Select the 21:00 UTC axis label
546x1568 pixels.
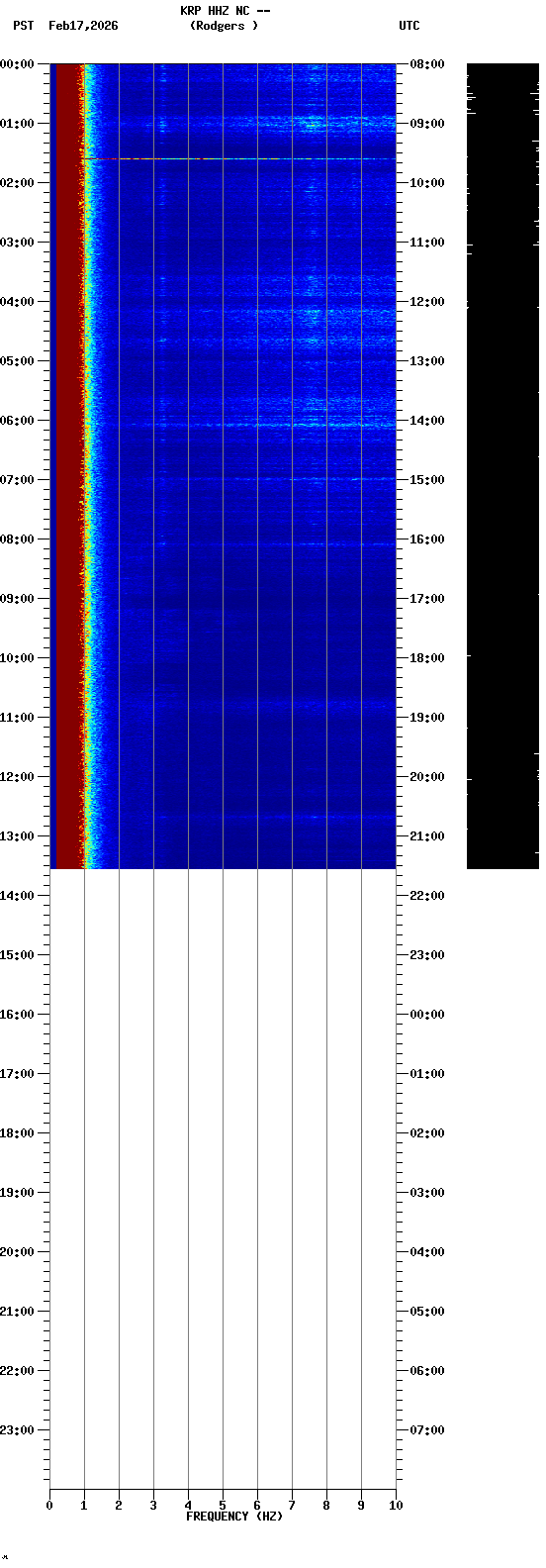pos(427,836)
